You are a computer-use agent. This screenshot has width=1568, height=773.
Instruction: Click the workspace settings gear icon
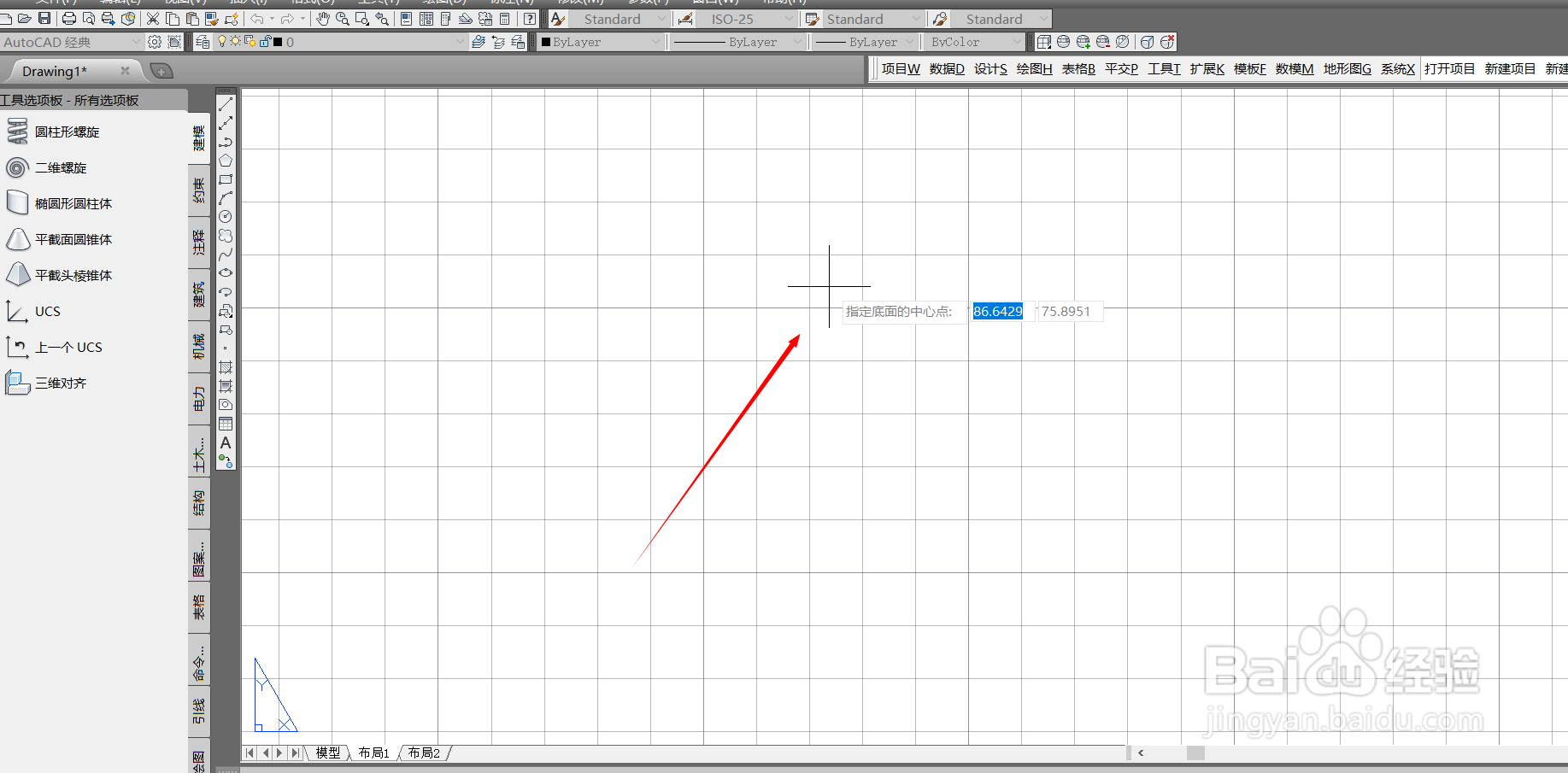tap(155, 41)
